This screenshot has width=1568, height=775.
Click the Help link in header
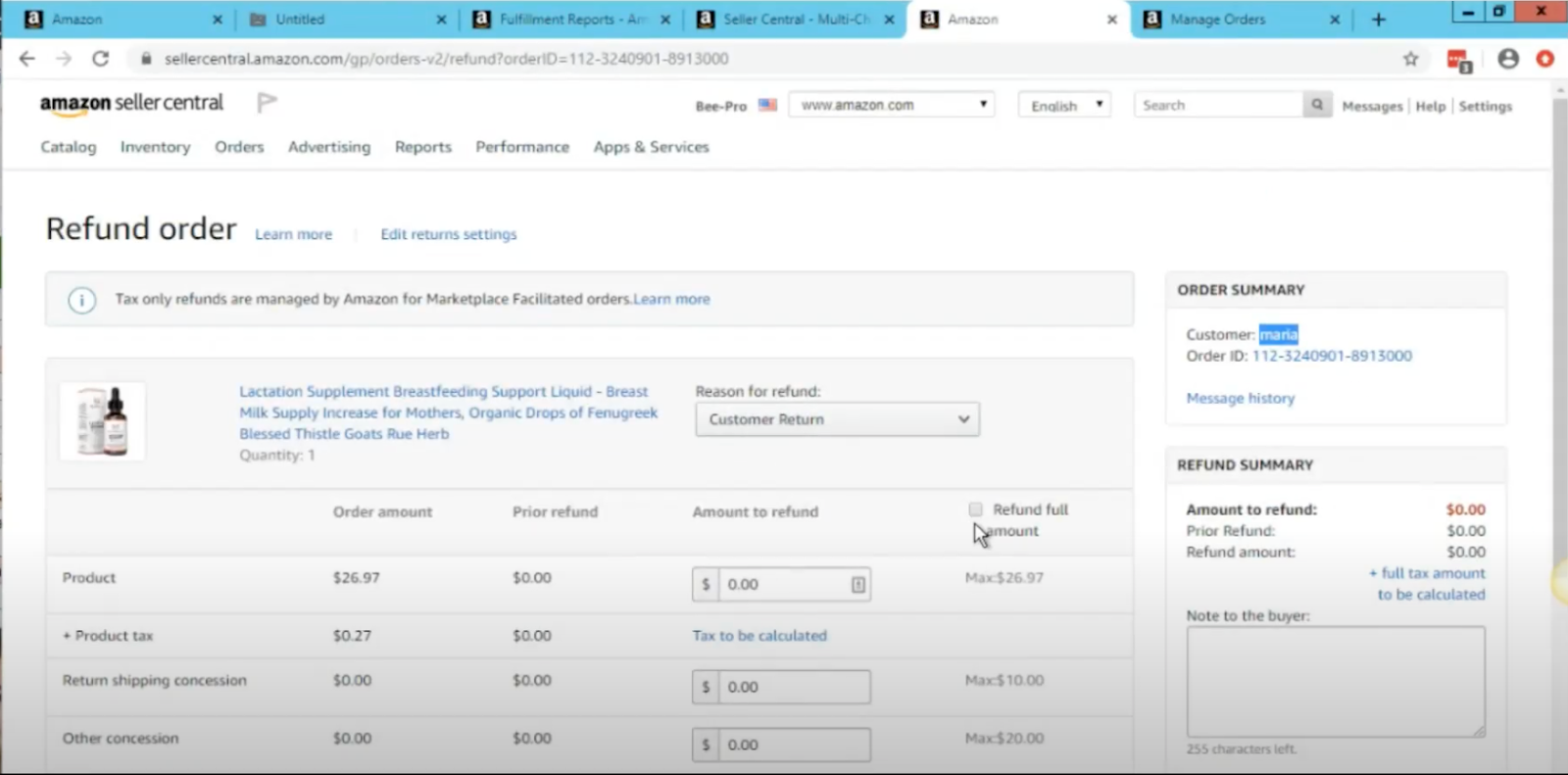1431,106
